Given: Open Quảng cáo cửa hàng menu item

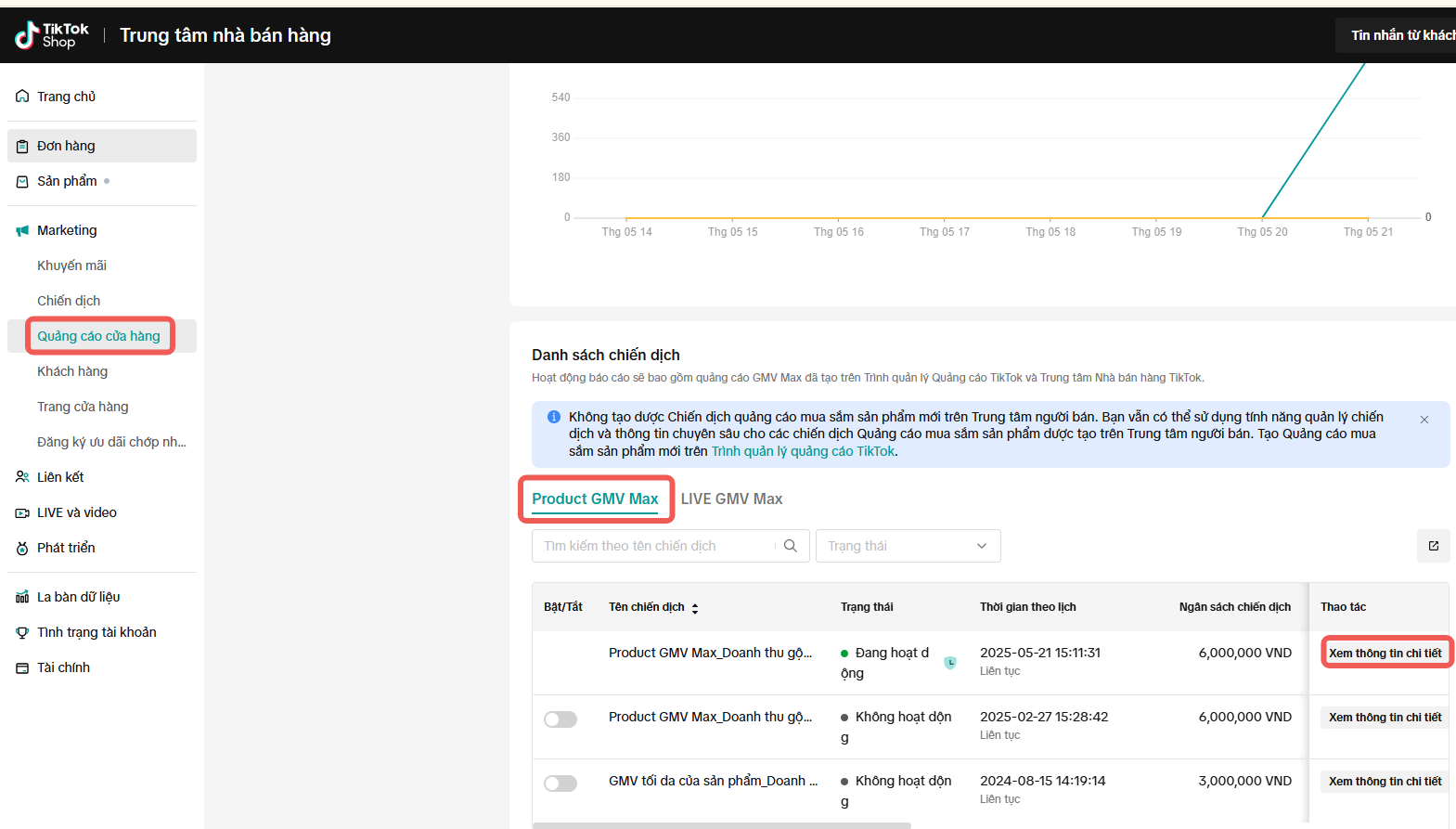Looking at the screenshot, I should 98,336.
